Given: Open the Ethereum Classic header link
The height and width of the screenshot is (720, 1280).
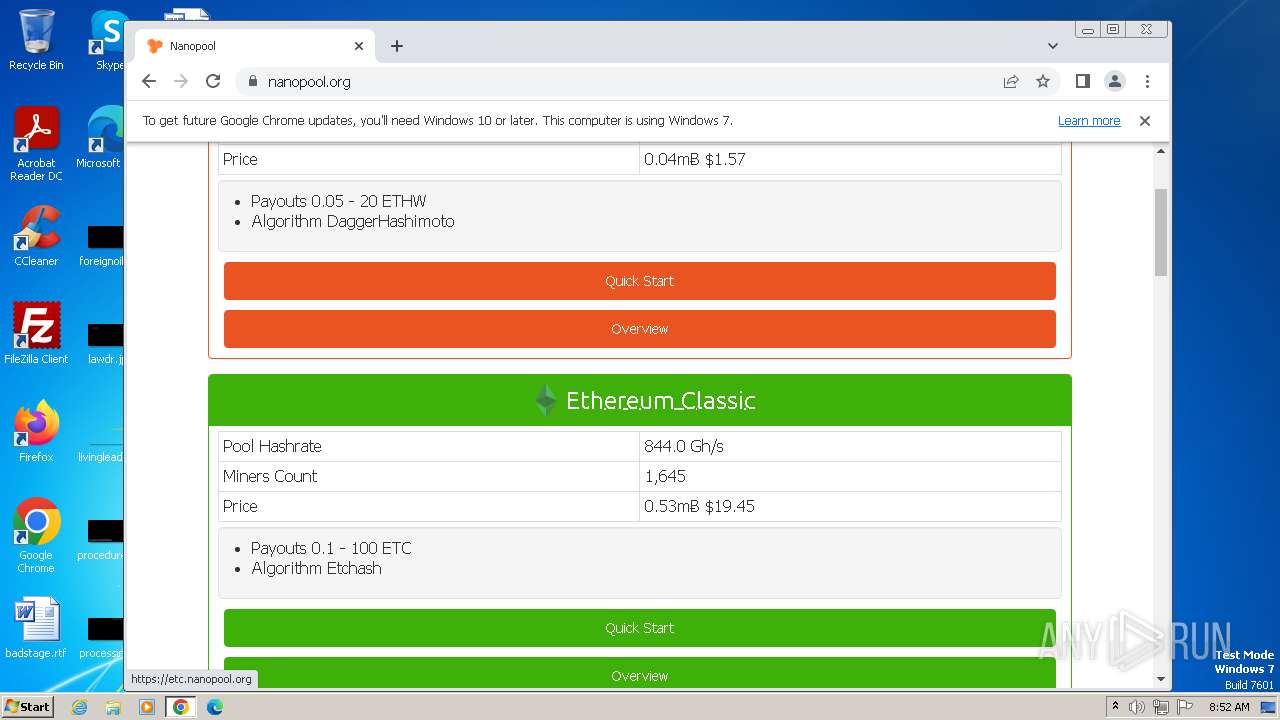Looking at the screenshot, I should pos(661,401).
